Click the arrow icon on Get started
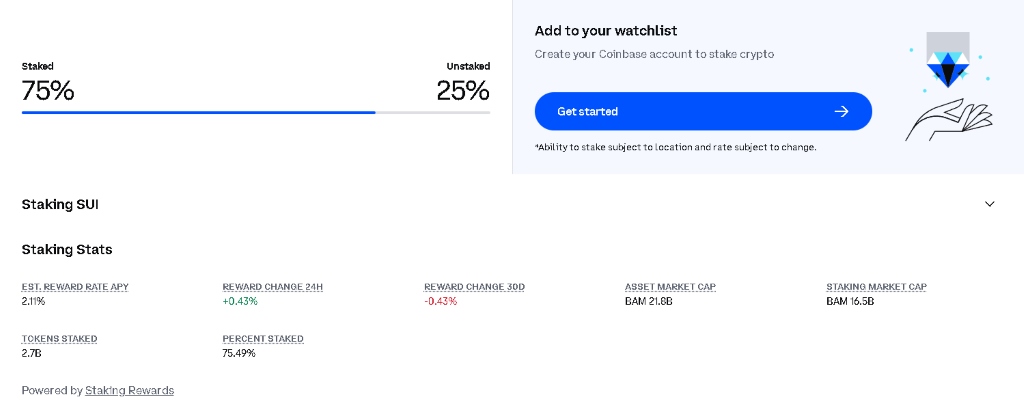The width and height of the screenshot is (1024, 406). [841, 111]
